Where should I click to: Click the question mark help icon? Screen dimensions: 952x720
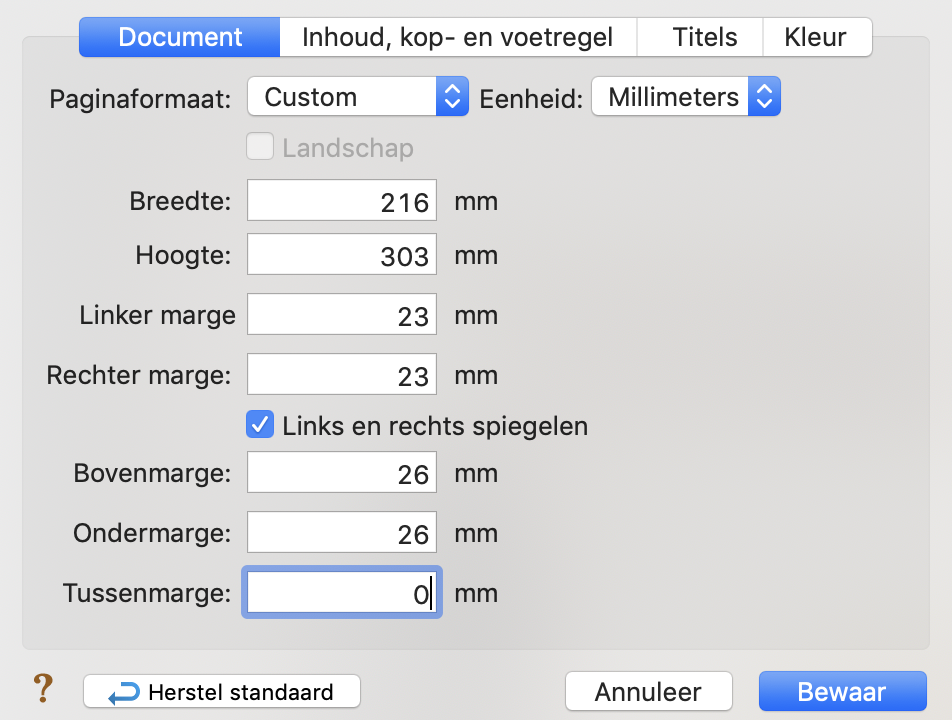tap(42, 689)
